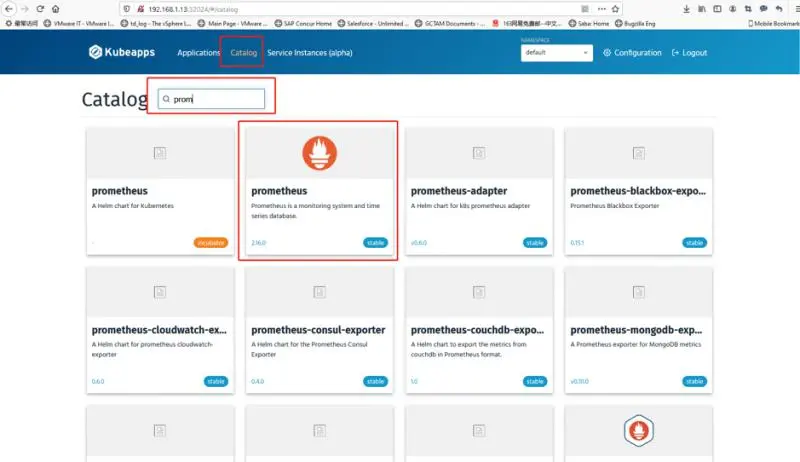Click placeholder icon on prometheus-adapter card
800x462 pixels.
(479, 153)
